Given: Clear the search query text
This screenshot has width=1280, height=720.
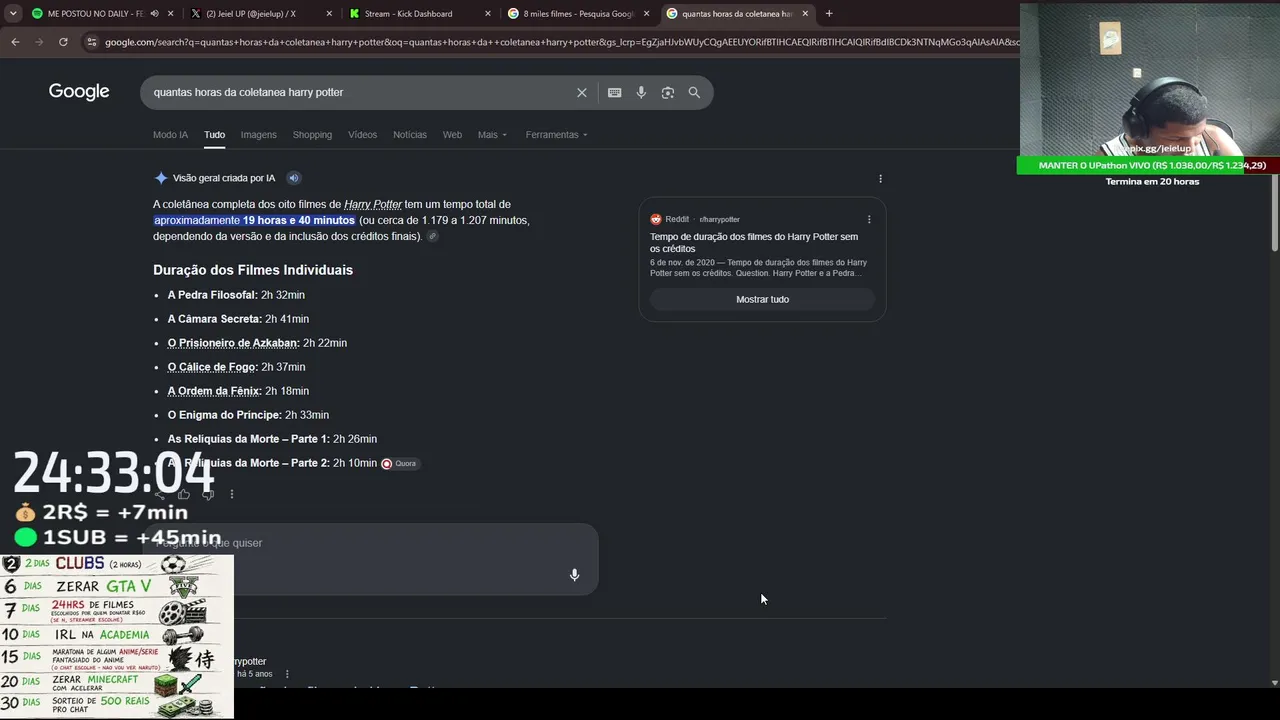Looking at the screenshot, I should pyautogui.click(x=582, y=92).
